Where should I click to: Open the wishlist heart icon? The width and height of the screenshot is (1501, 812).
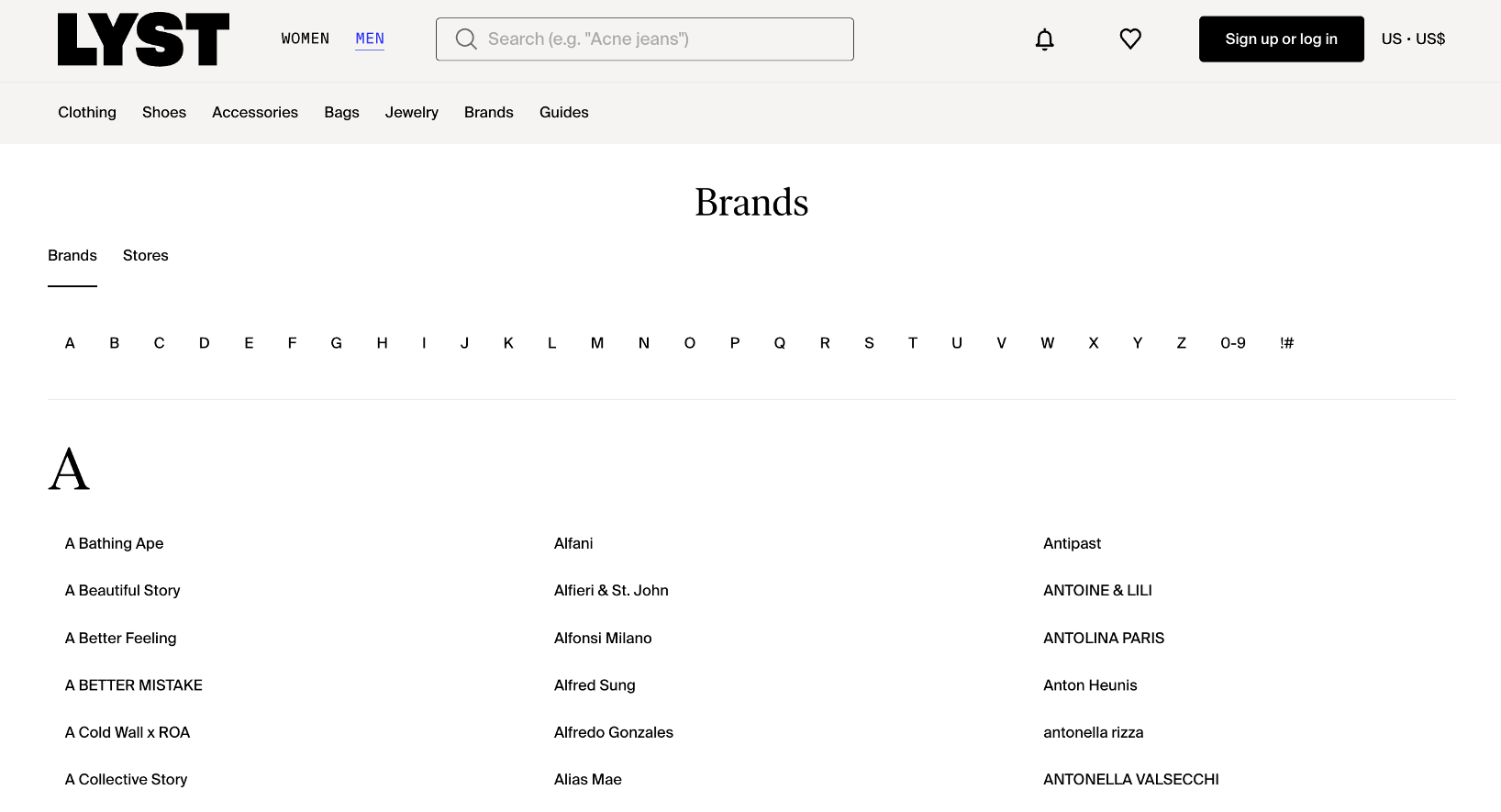click(x=1130, y=39)
